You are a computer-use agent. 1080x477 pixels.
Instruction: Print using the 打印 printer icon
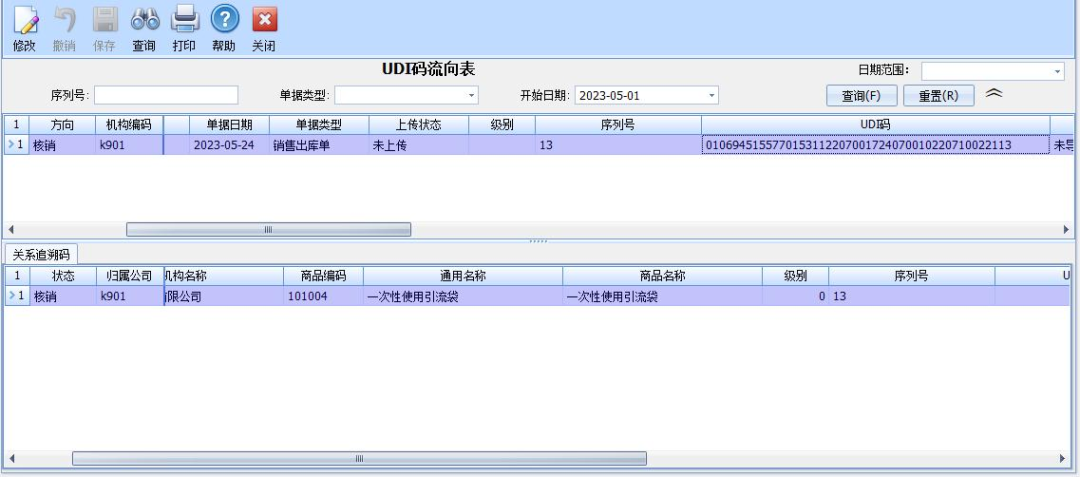click(x=183, y=20)
